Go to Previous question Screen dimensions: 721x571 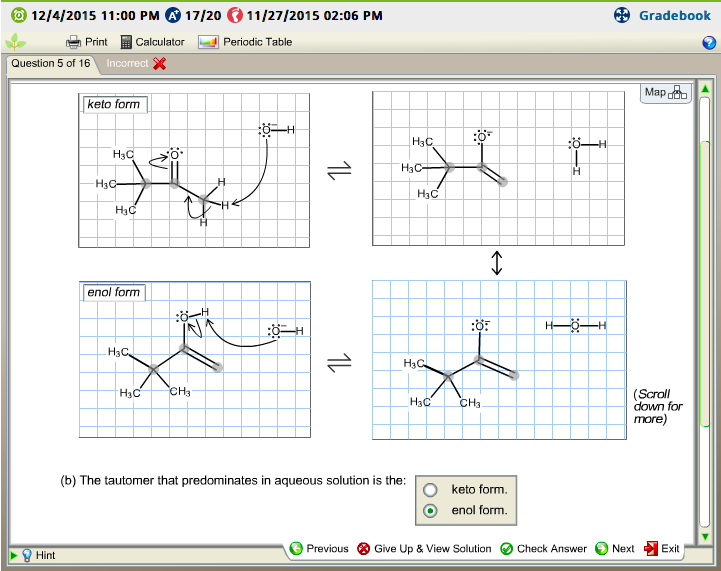pos(319,548)
